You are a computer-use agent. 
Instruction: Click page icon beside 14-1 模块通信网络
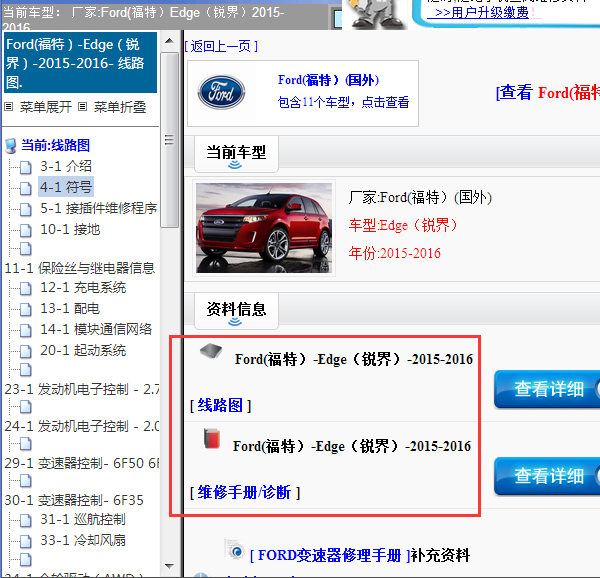[x=26, y=330]
